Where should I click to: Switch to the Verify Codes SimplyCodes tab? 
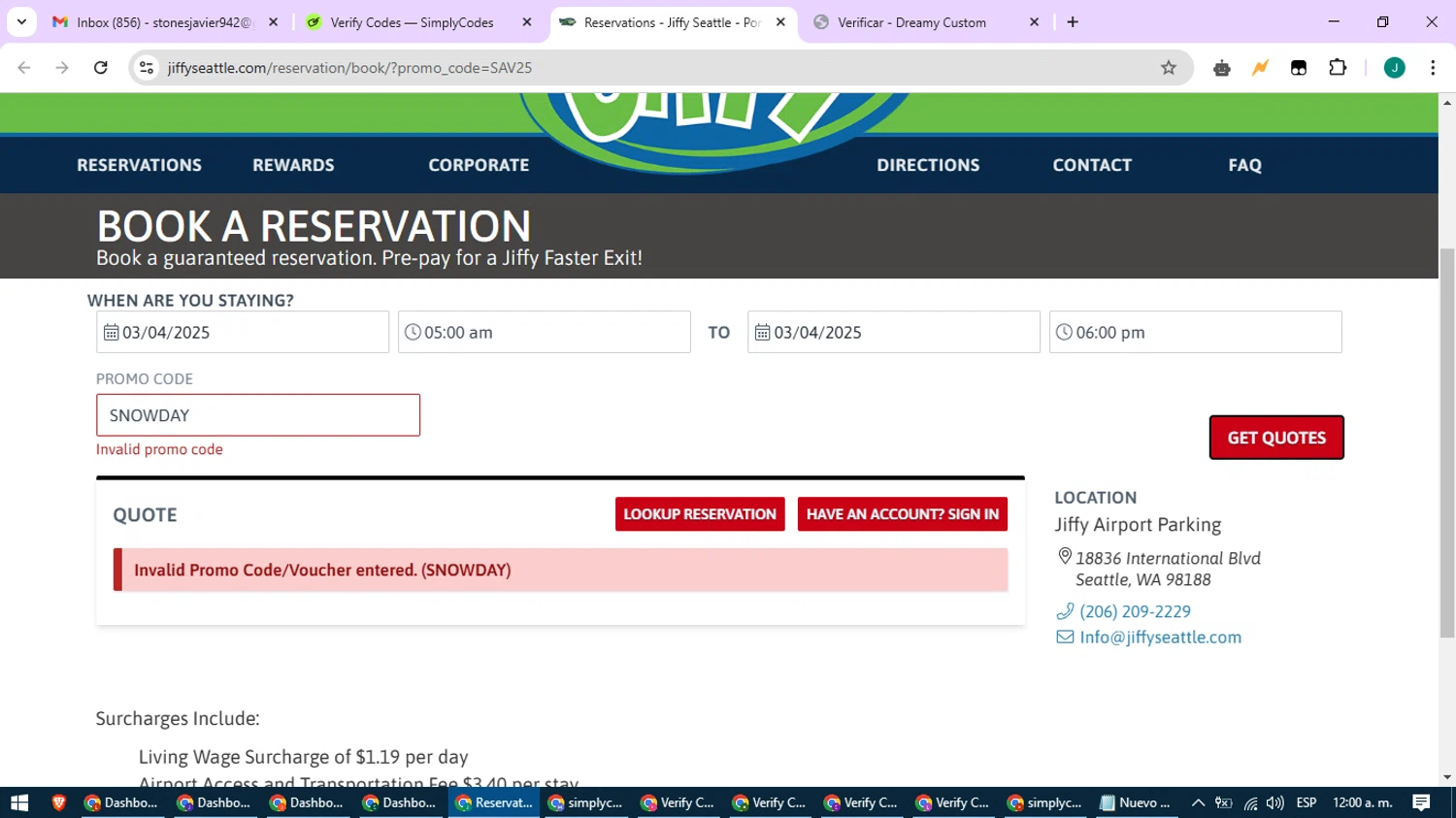[417, 22]
